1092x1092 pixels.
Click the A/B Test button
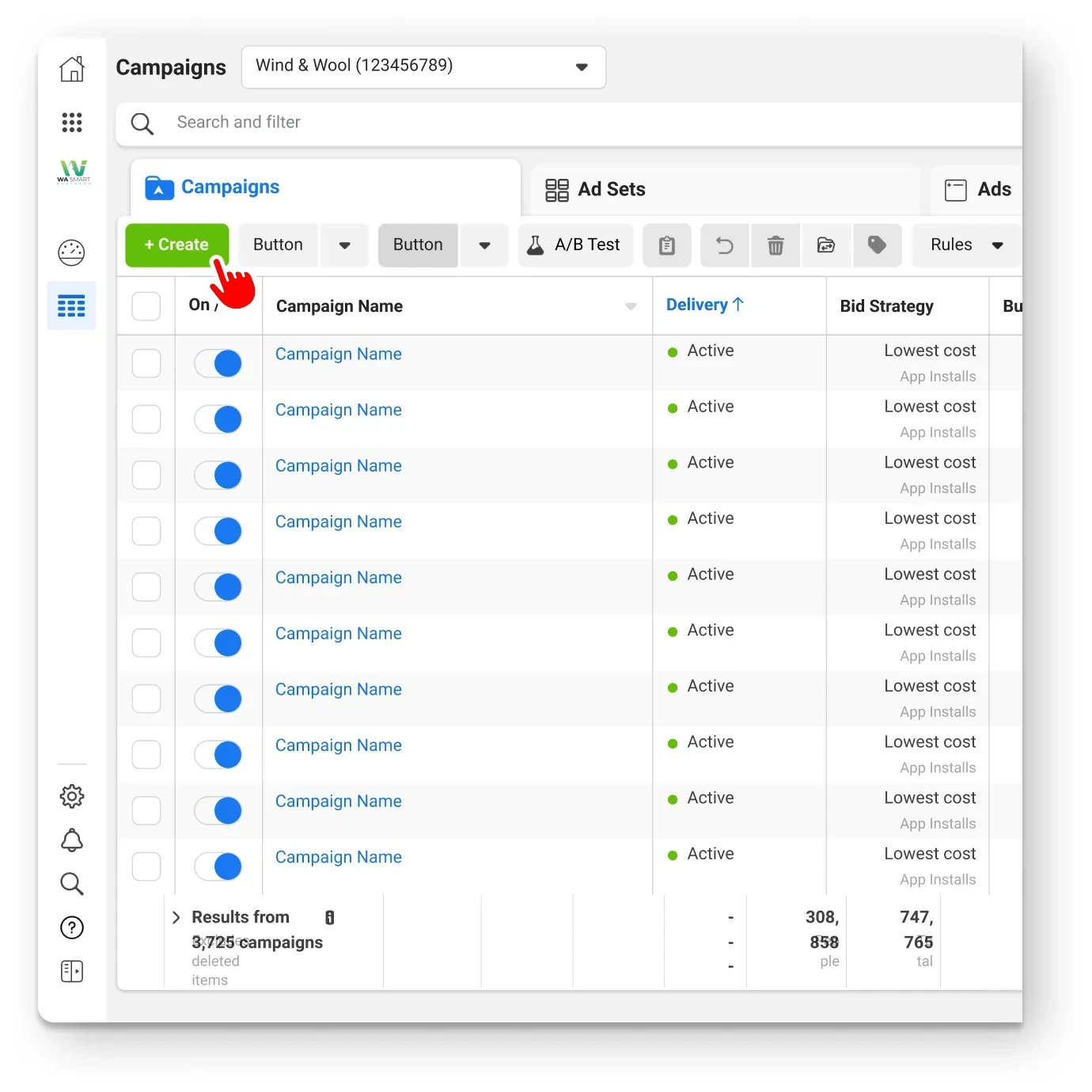576,245
